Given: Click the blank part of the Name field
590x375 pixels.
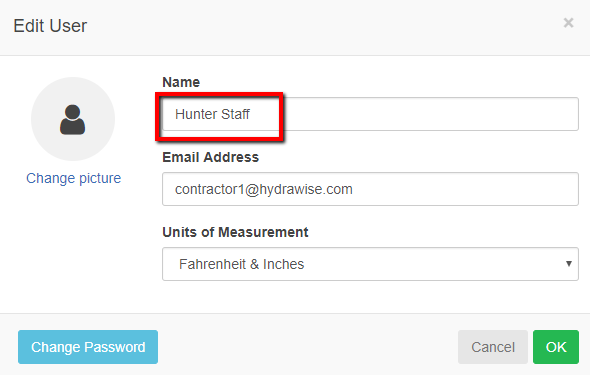Looking at the screenshot, I should (429, 114).
